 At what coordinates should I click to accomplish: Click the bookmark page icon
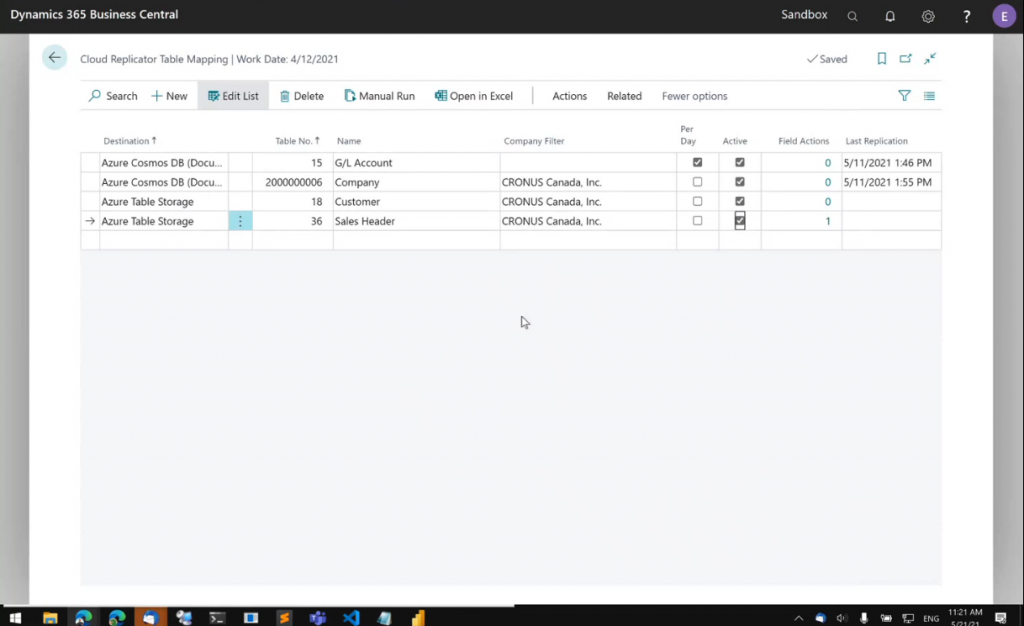pos(881,59)
